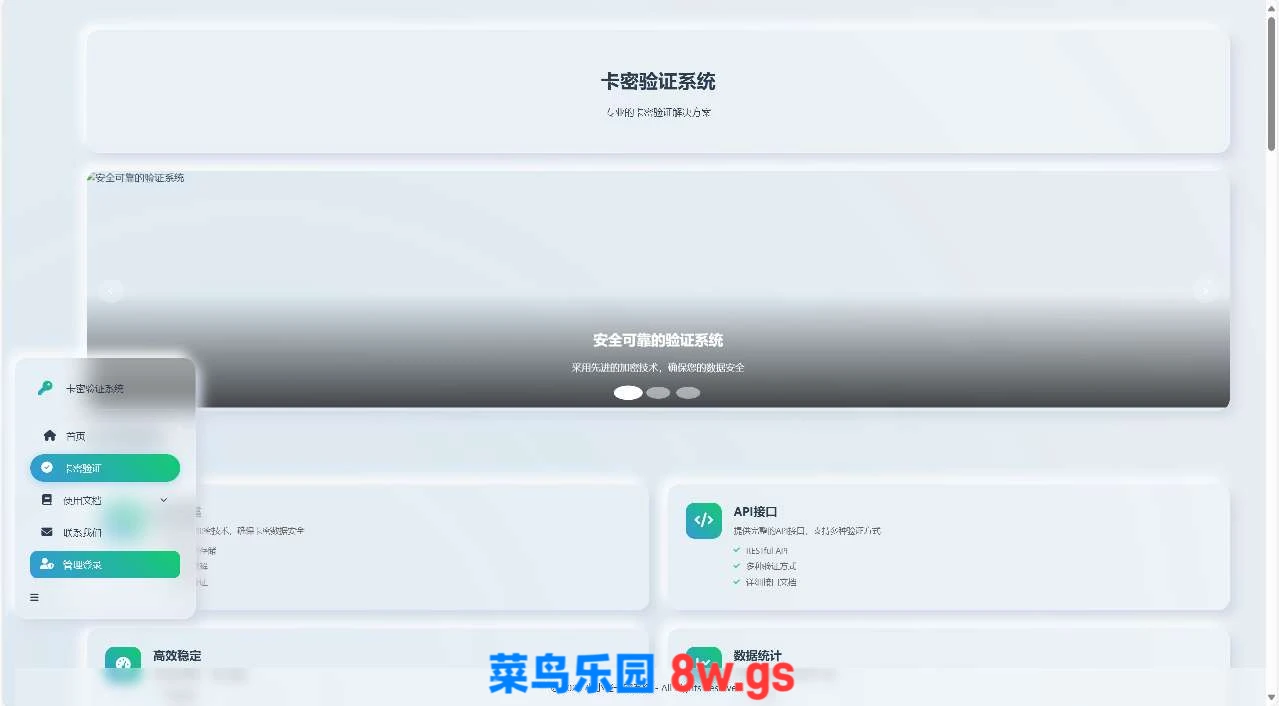This screenshot has width=1279, height=706.
Task: Click the book icon for 使用文档
Action: pyautogui.click(x=46, y=500)
